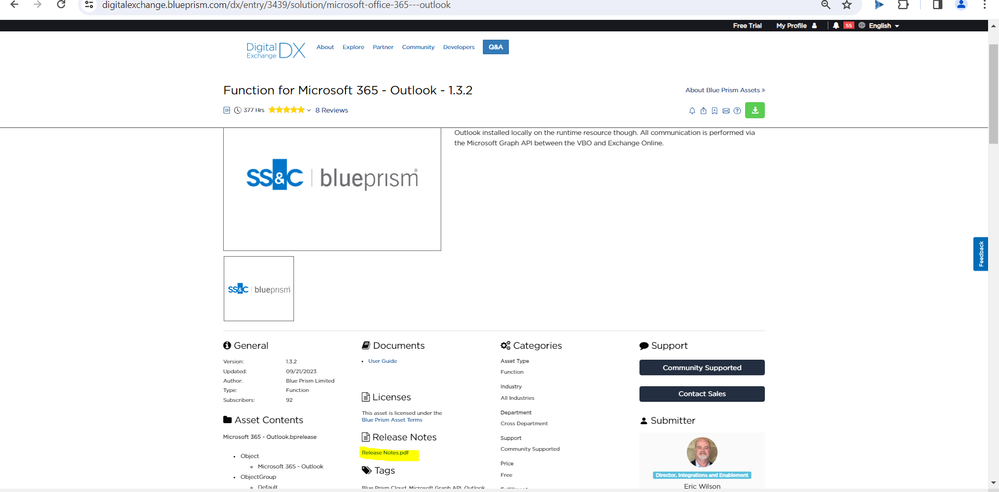
Task: Click the five-star rating
Action: pyautogui.click(x=286, y=110)
